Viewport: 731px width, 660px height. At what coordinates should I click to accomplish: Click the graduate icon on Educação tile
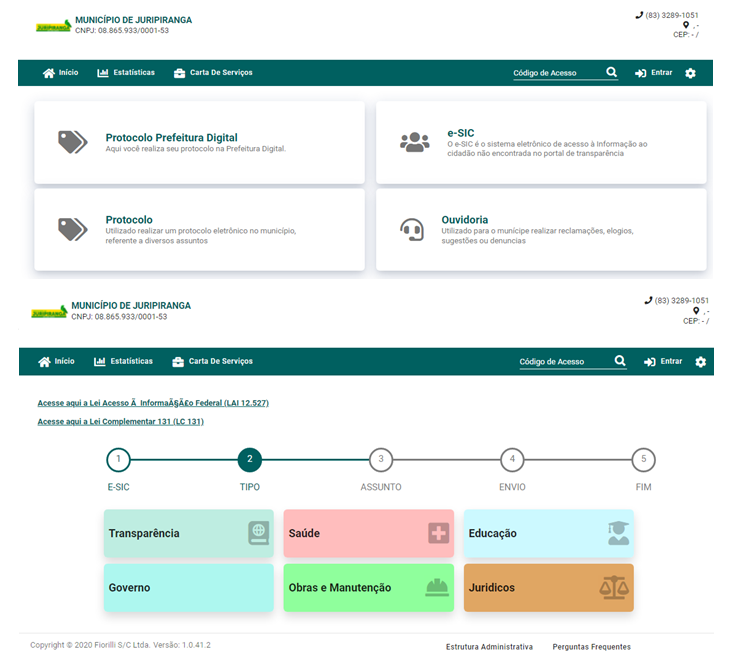pos(619,533)
